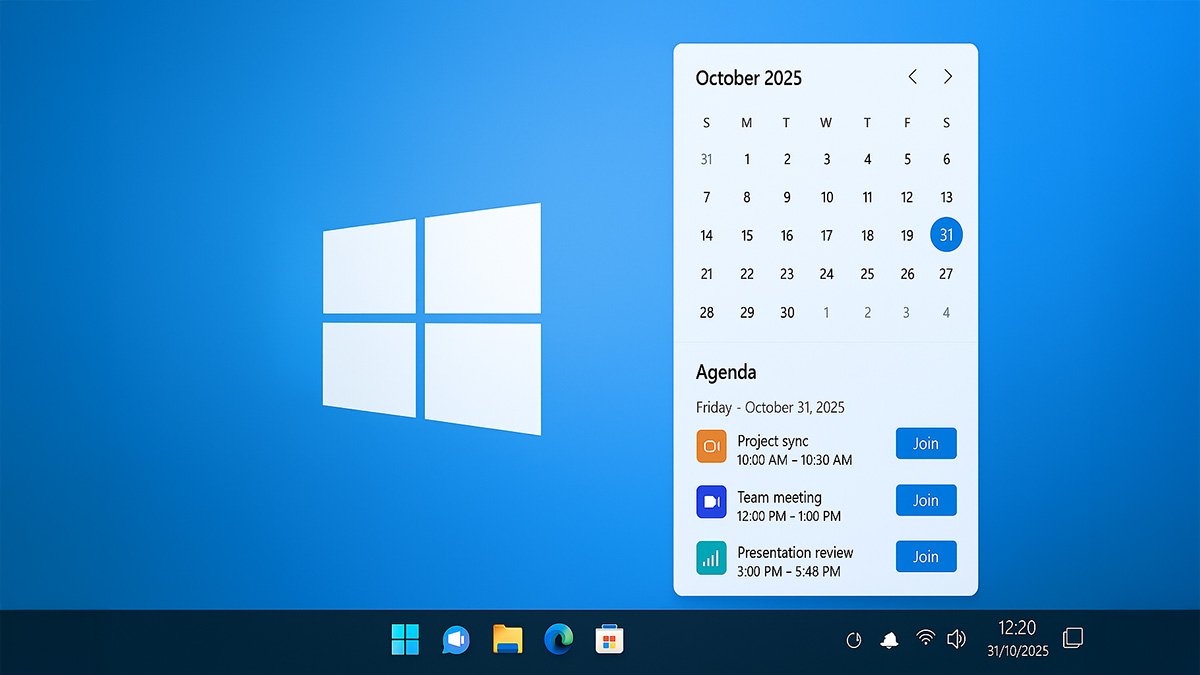1200x675 pixels.
Task: Join the Team meeting at noon
Action: point(925,500)
